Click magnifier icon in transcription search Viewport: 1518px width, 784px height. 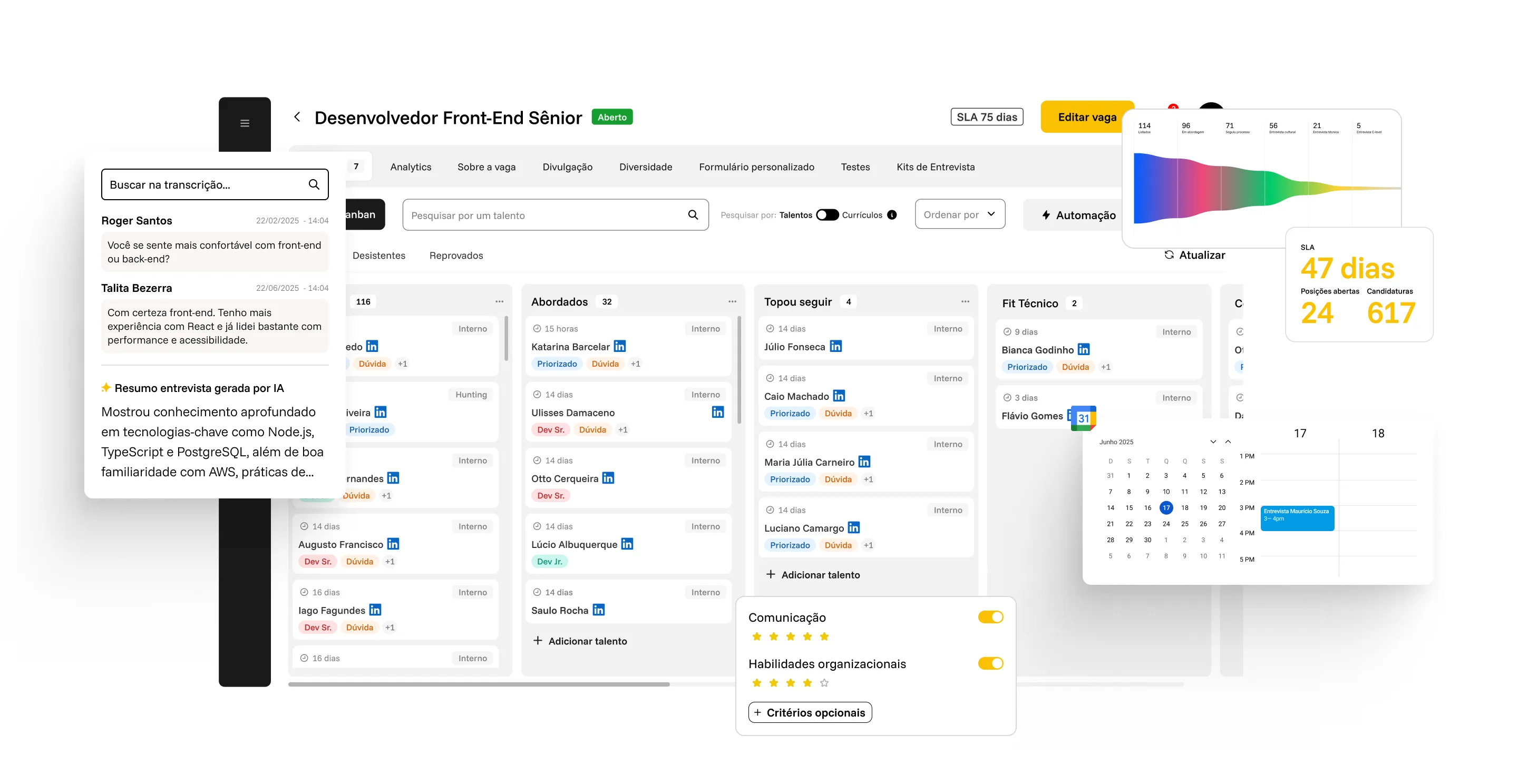[314, 184]
